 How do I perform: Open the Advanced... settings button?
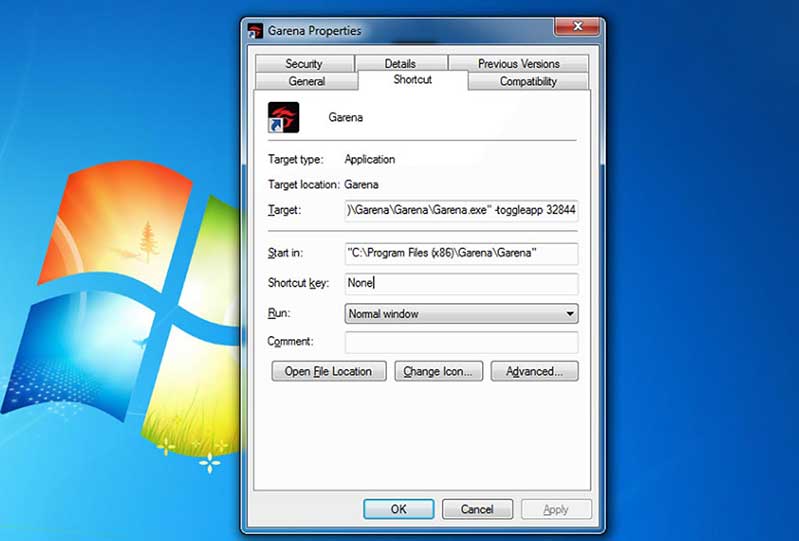click(534, 372)
